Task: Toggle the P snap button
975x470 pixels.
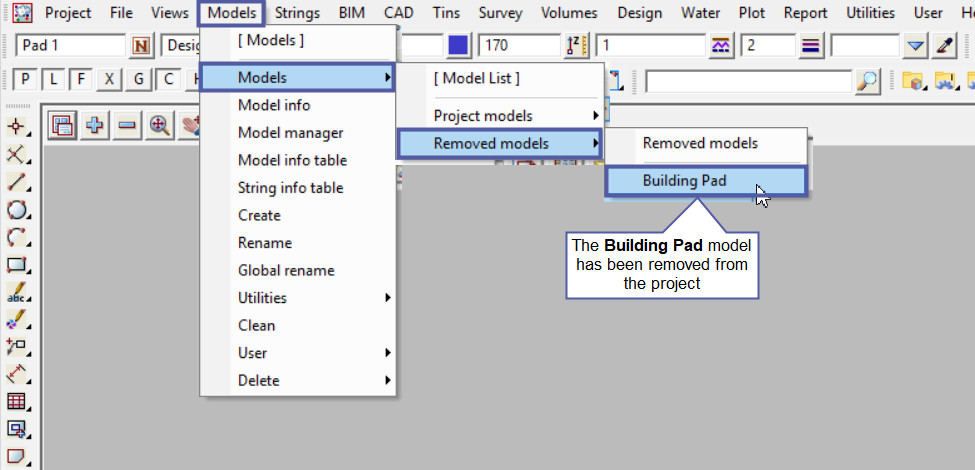Action: coord(25,80)
